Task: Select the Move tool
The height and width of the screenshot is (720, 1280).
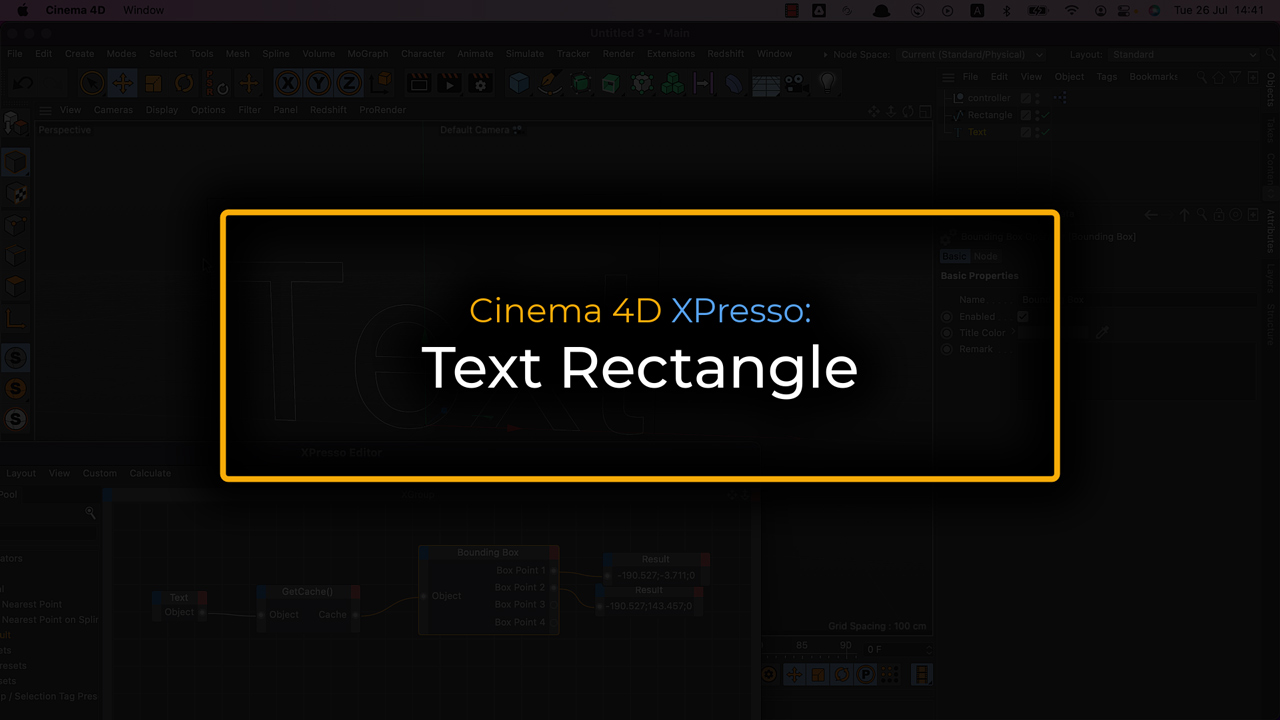Action: (123, 84)
